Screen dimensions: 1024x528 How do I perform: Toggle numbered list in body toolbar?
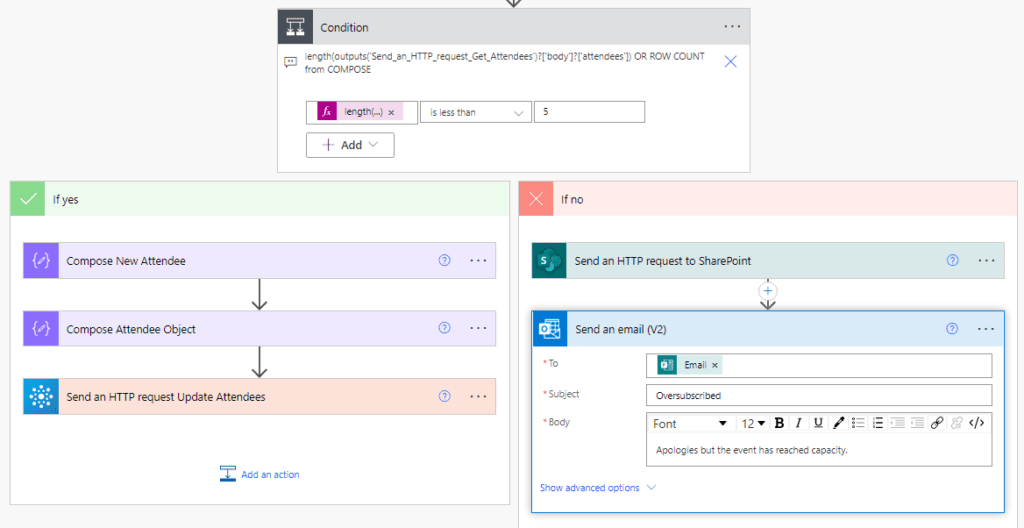878,423
